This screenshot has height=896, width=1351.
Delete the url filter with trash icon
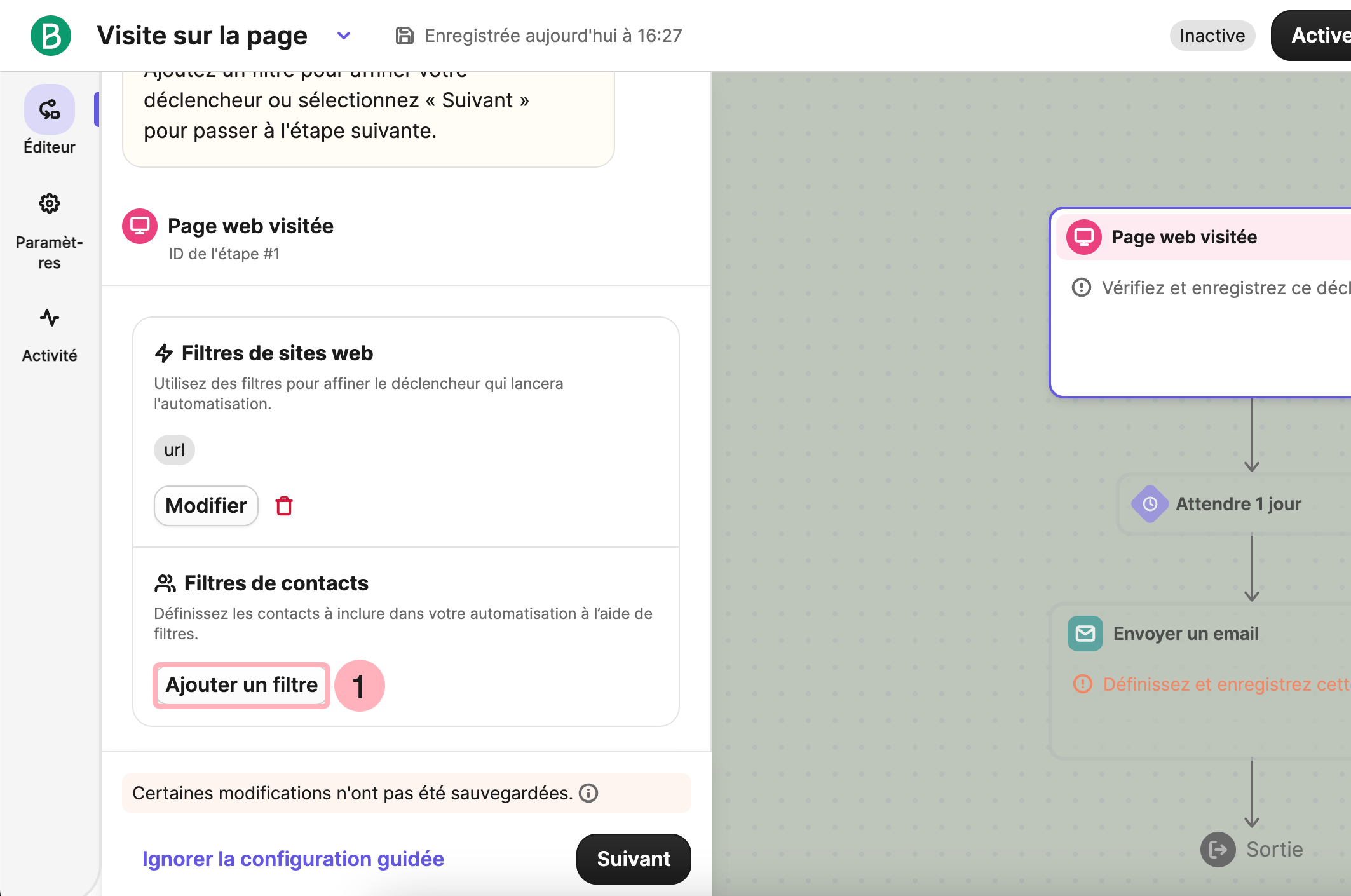coord(284,506)
